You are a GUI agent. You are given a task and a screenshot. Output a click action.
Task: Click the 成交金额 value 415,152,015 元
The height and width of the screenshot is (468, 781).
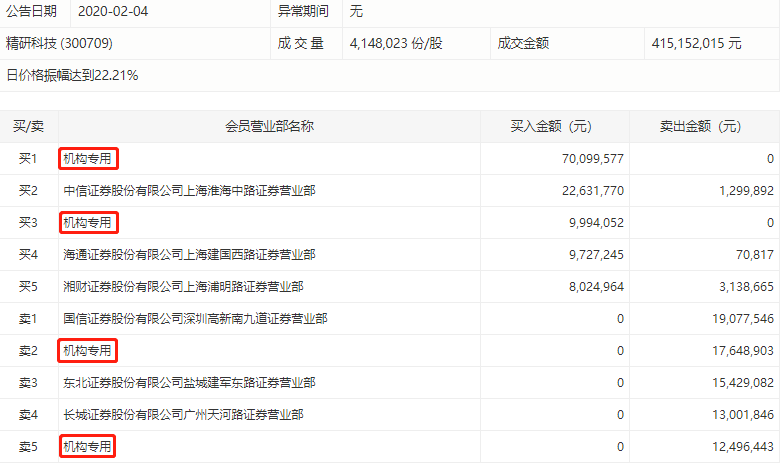(x=696, y=43)
